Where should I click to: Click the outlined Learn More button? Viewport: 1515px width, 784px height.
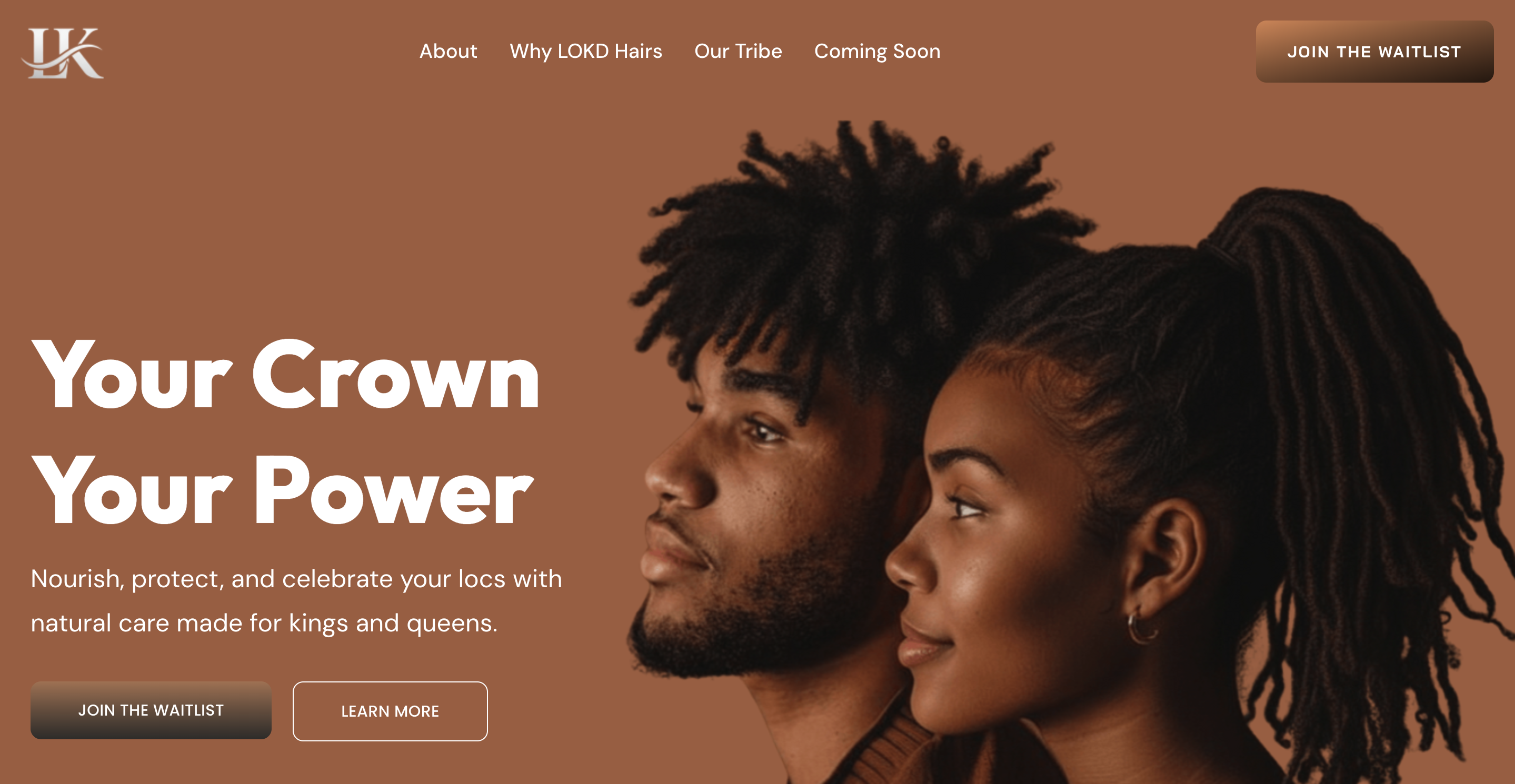tap(390, 711)
